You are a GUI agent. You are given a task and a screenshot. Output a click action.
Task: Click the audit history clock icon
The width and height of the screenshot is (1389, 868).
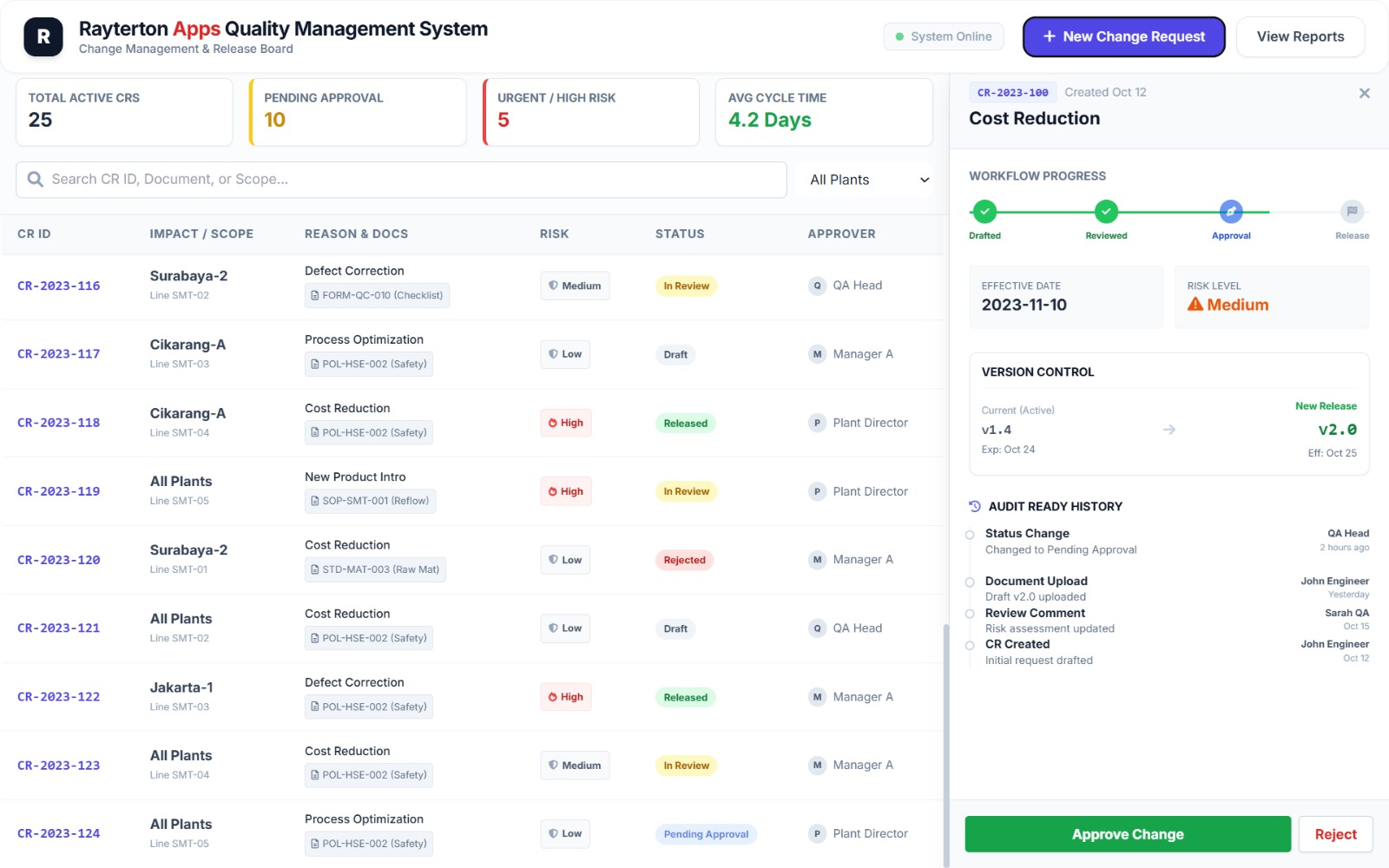coord(974,506)
